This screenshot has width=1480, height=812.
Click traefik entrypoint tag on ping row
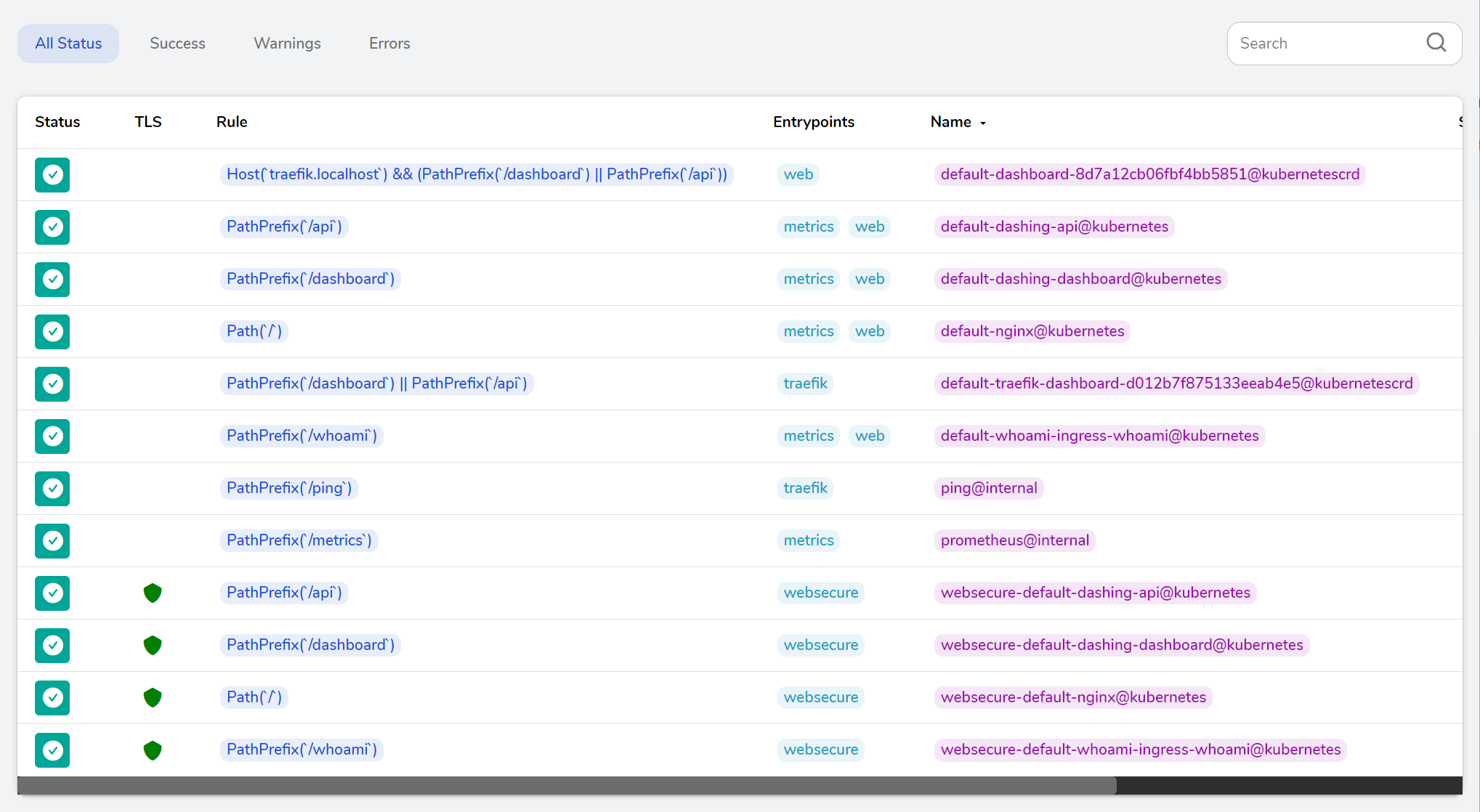pyautogui.click(x=805, y=488)
